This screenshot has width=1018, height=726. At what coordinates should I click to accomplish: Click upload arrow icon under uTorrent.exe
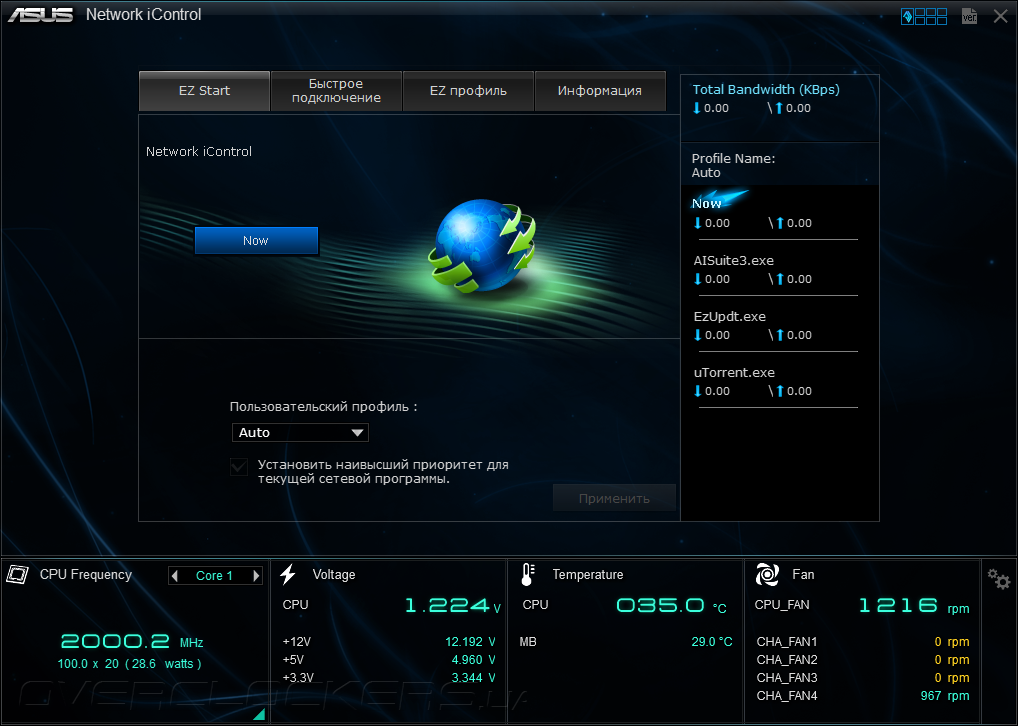click(x=780, y=392)
